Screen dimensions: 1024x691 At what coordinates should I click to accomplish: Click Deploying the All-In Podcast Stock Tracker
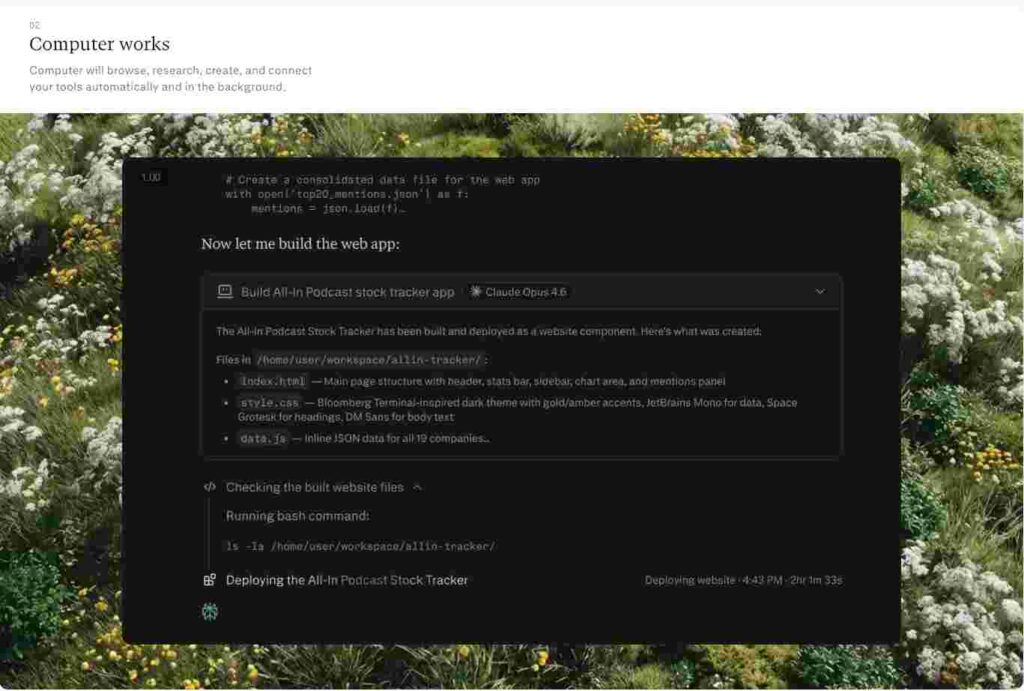[346, 580]
